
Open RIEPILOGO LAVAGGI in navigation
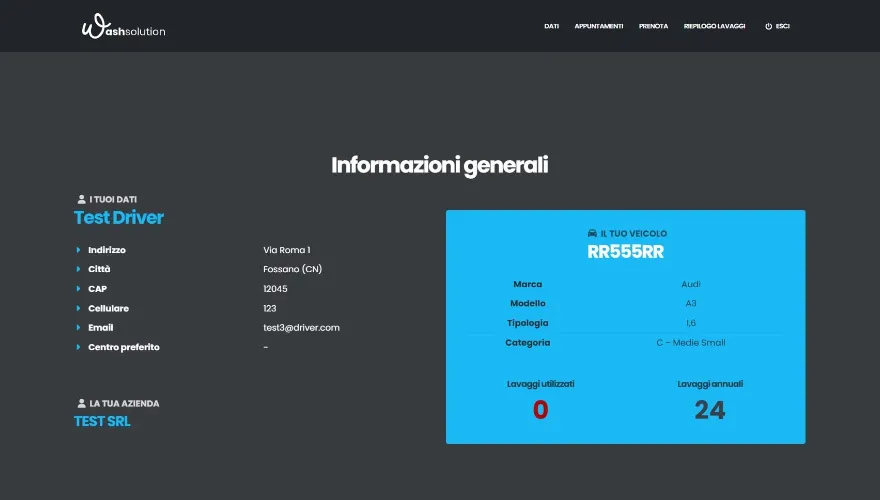pyautogui.click(x=714, y=26)
